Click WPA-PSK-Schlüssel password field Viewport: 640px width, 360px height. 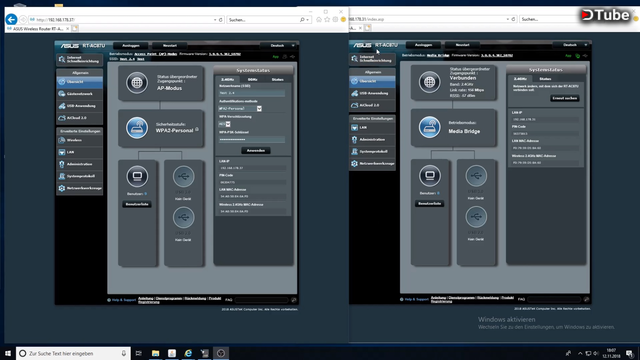click(x=252, y=140)
